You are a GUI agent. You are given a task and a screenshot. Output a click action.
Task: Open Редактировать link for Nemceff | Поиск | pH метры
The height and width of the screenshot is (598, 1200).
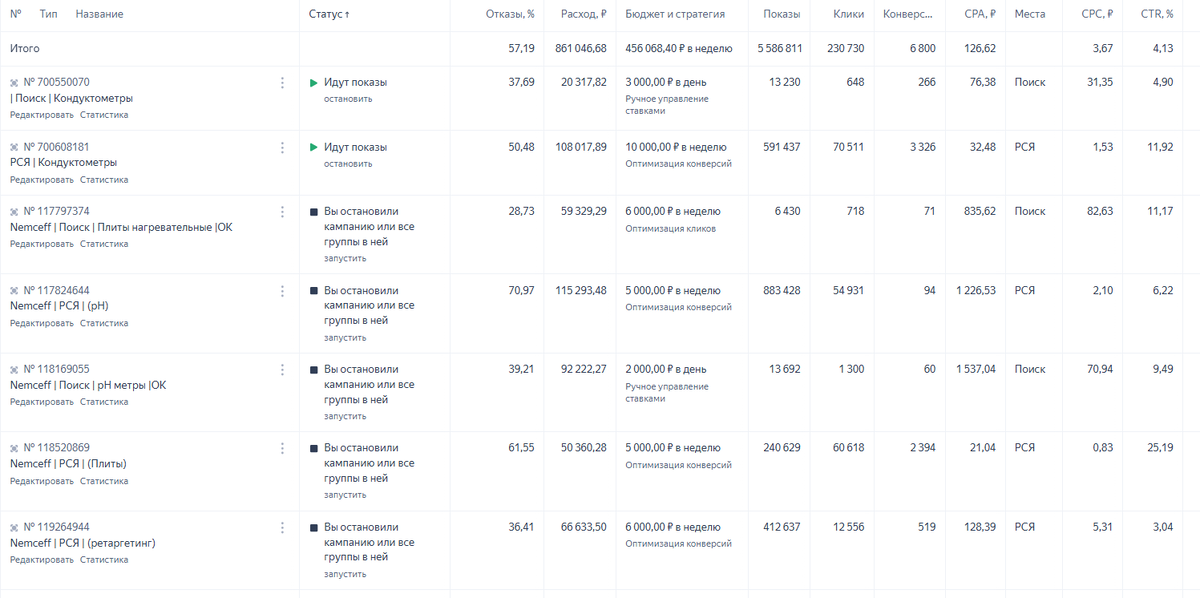pos(42,402)
